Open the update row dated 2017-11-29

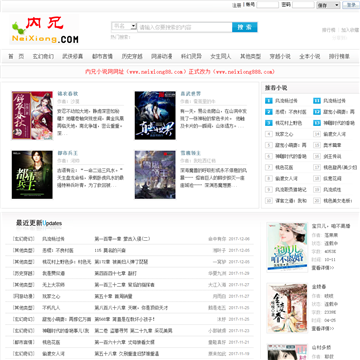coord(129,273)
